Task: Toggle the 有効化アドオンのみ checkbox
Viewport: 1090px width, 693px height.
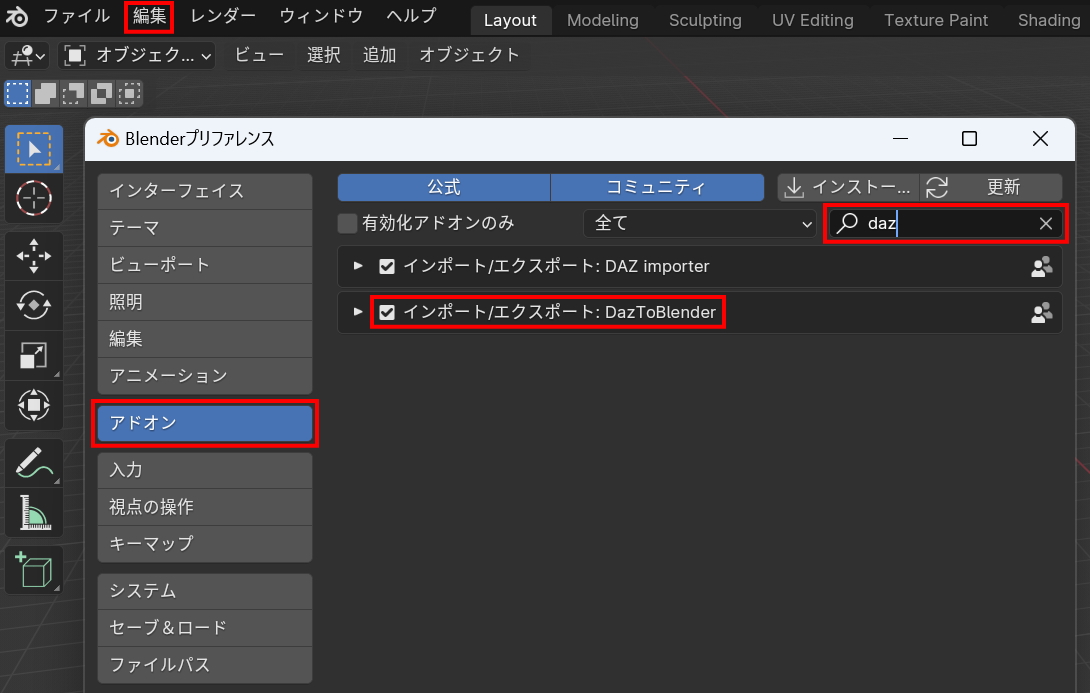Action: pyautogui.click(x=347, y=223)
